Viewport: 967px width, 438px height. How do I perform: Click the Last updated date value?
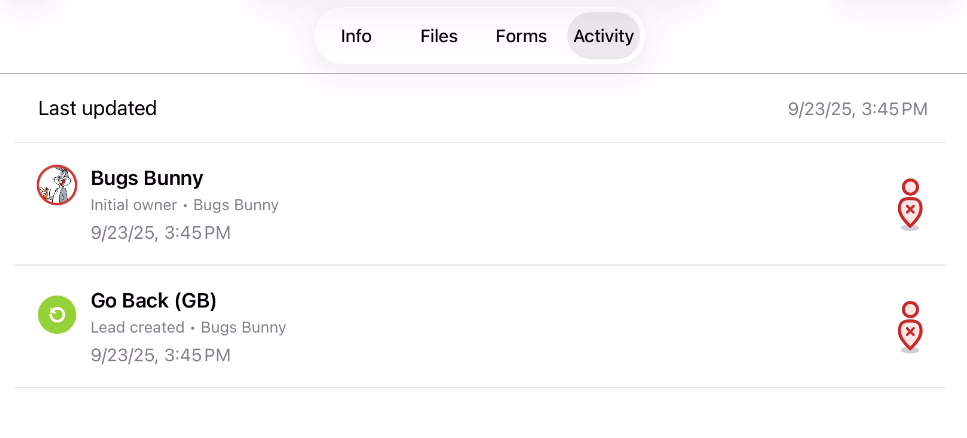857,109
